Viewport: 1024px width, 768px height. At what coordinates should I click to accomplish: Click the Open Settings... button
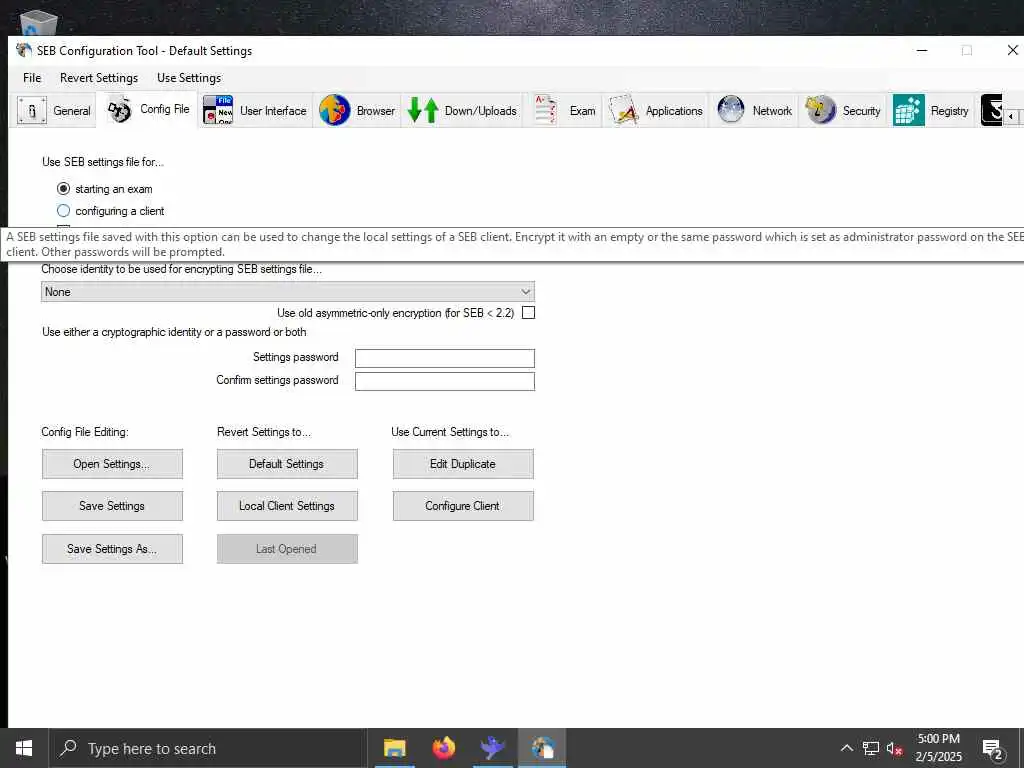pyautogui.click(x=112, y=464)
